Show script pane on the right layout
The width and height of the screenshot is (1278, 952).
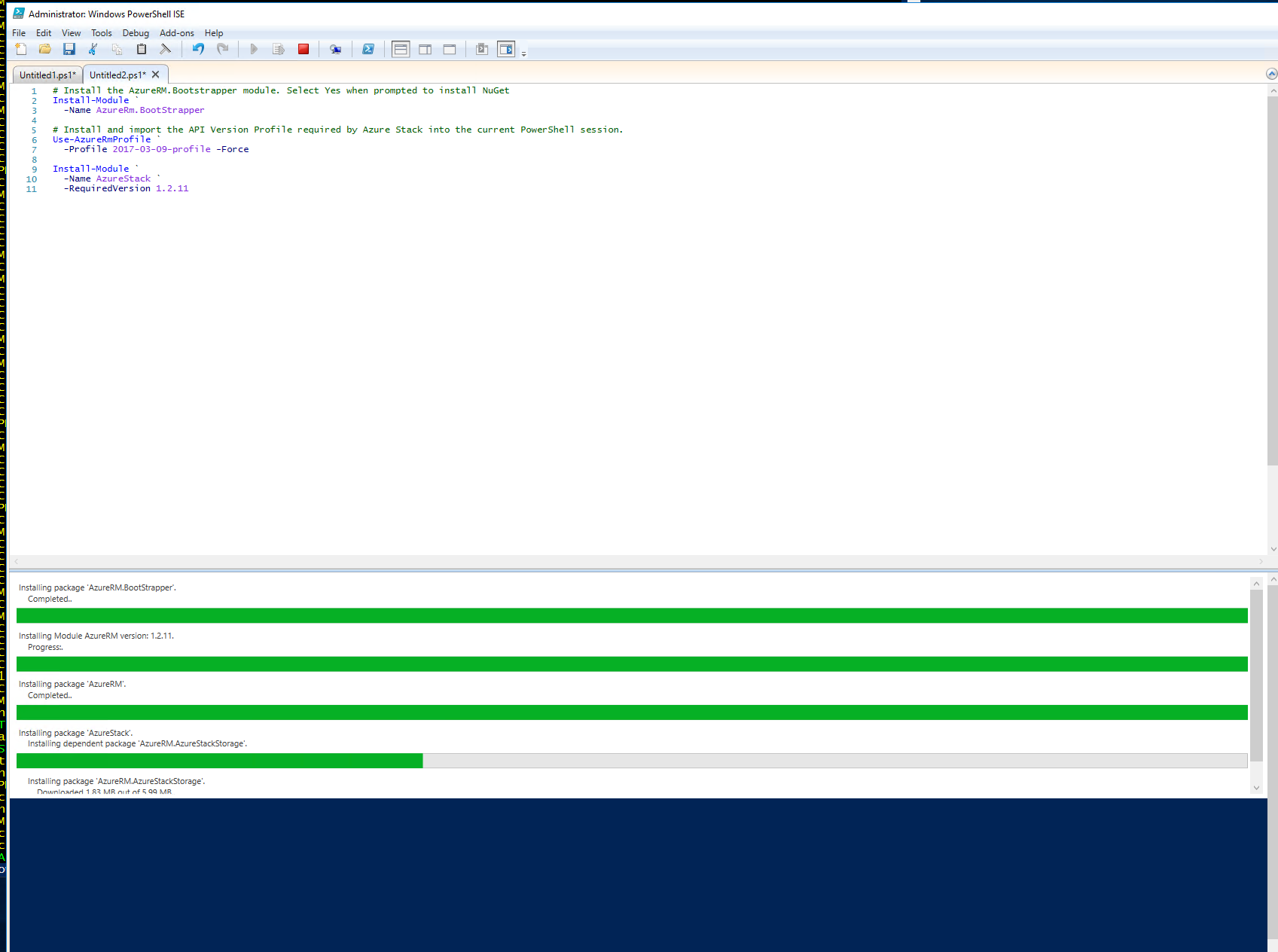coord(425,49)
